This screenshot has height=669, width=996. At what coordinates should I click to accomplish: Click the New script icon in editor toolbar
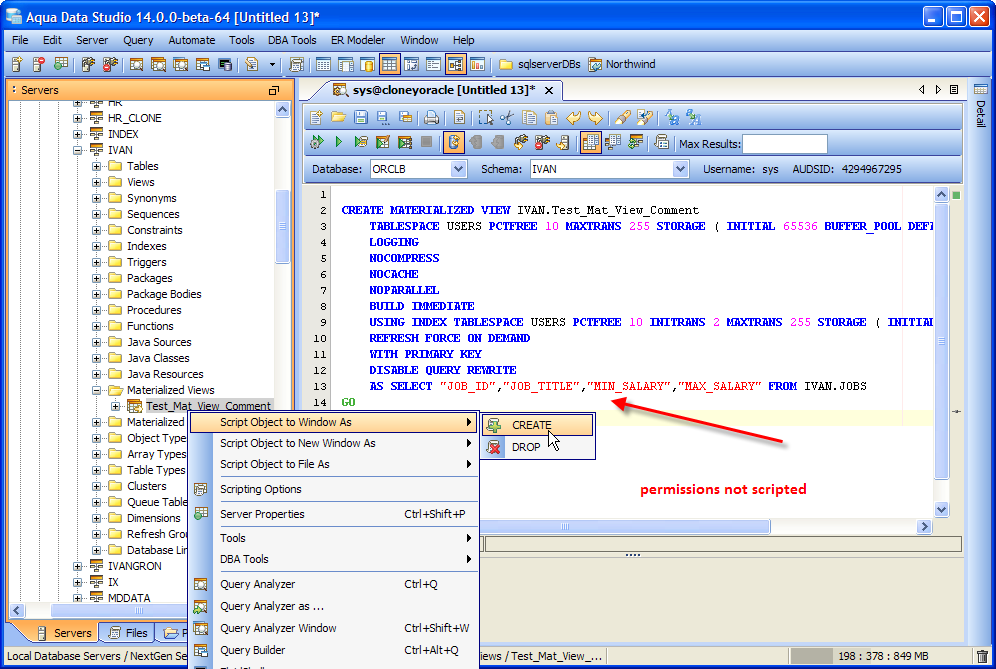316,118
